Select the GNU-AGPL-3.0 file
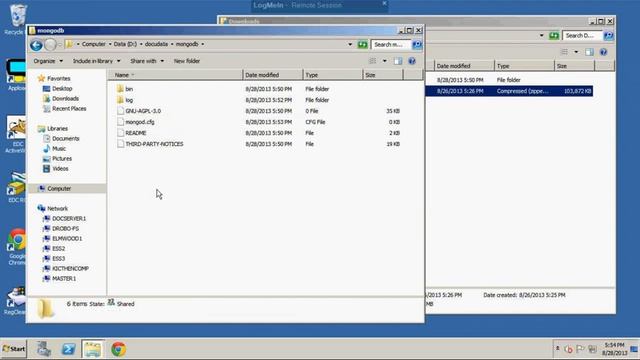This screenshot has width=640, height=360. click(143, 111)
